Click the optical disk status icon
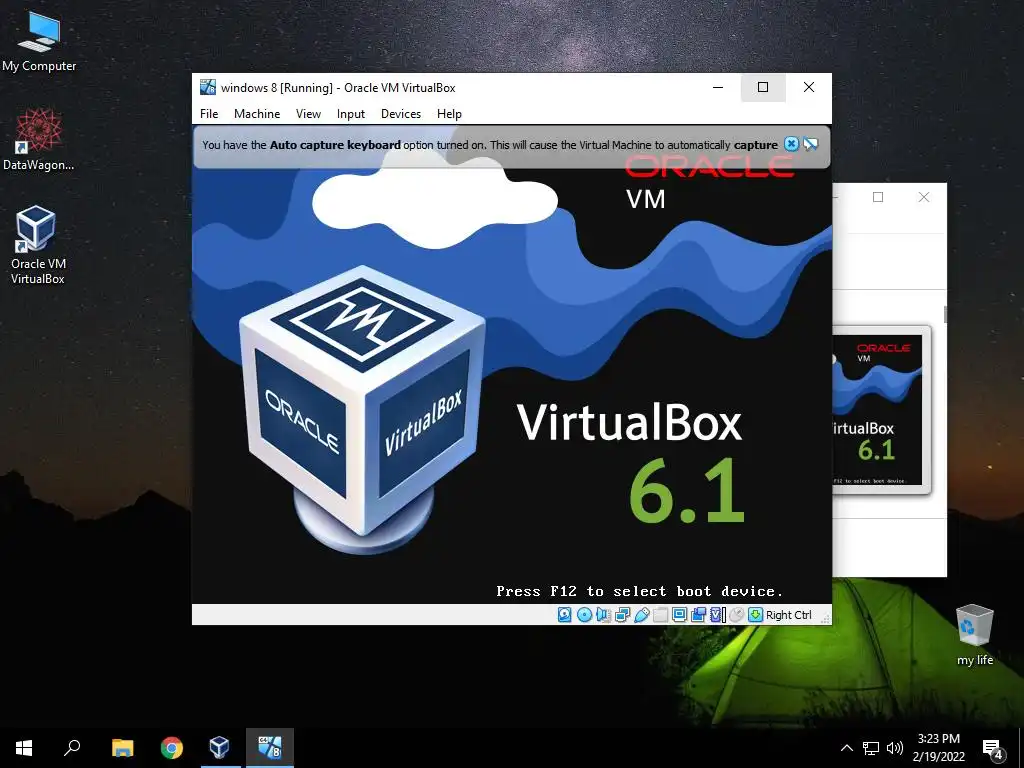Screen dimensions: 1024x768 coord(584,615)
